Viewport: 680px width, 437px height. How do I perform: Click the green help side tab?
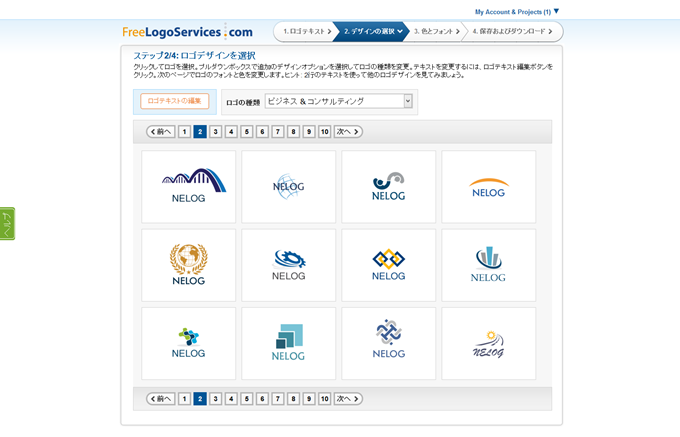7,224
